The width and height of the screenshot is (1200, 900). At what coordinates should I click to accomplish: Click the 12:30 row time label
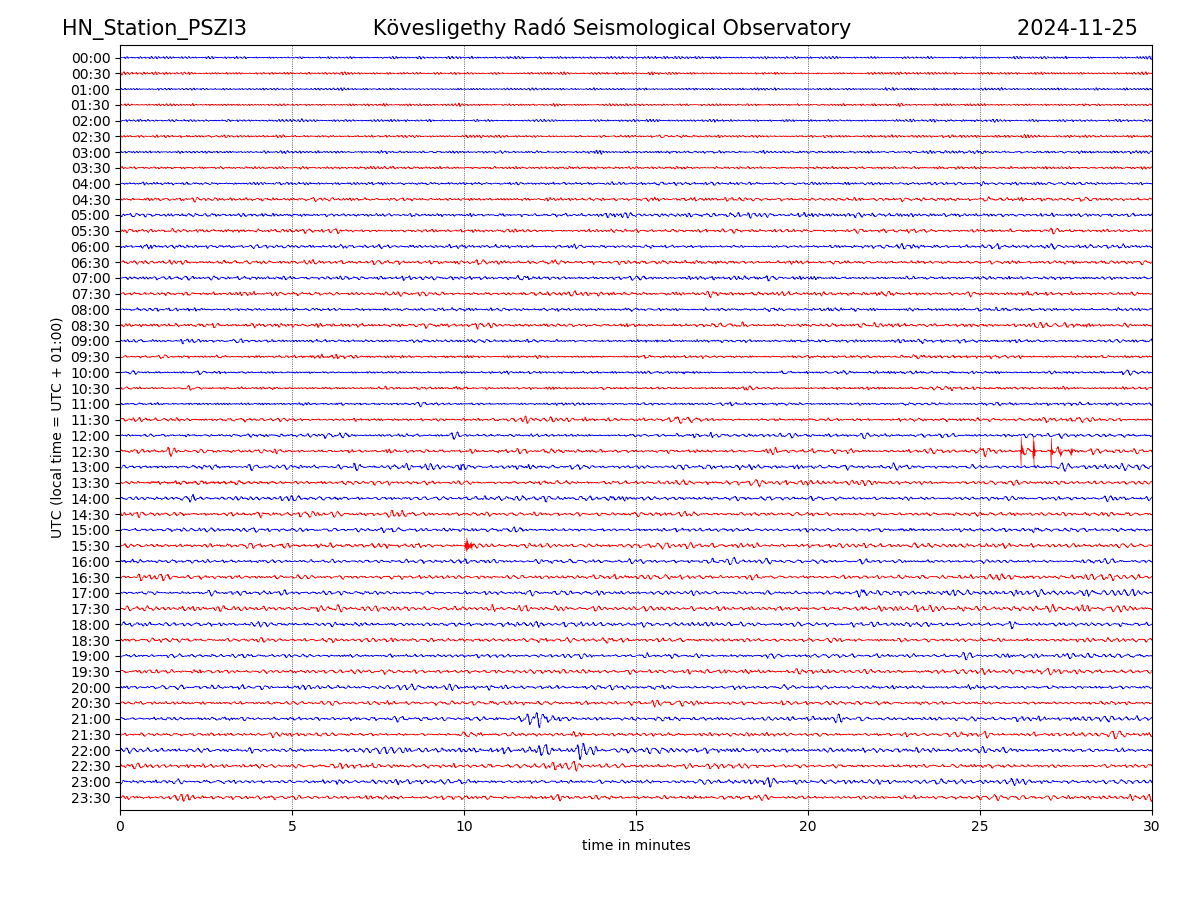coord(90,452)
